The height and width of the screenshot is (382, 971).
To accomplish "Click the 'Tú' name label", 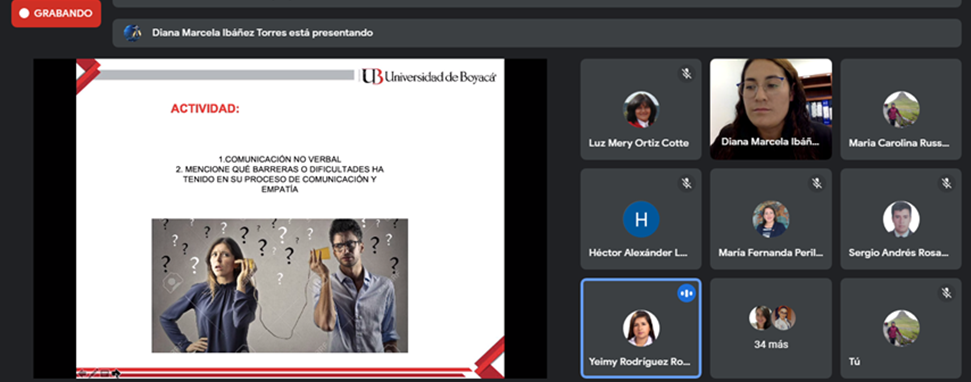I will click(x=855, y=362).
